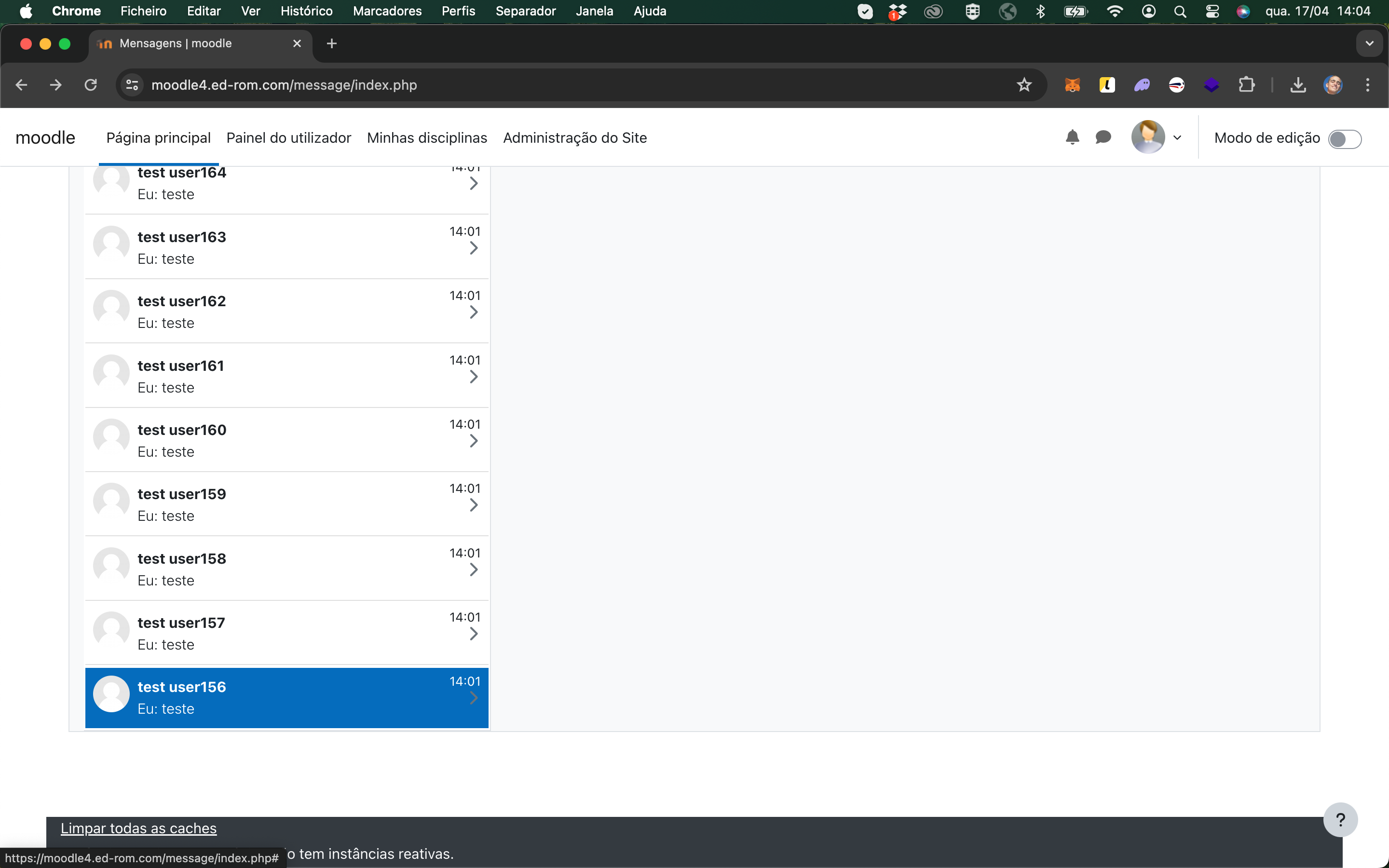Open Ficheiro menu in menu bar
Image resolution: width=1389 pixels, height=868 pixels.
pyautogui.click(x=144, y=11)
